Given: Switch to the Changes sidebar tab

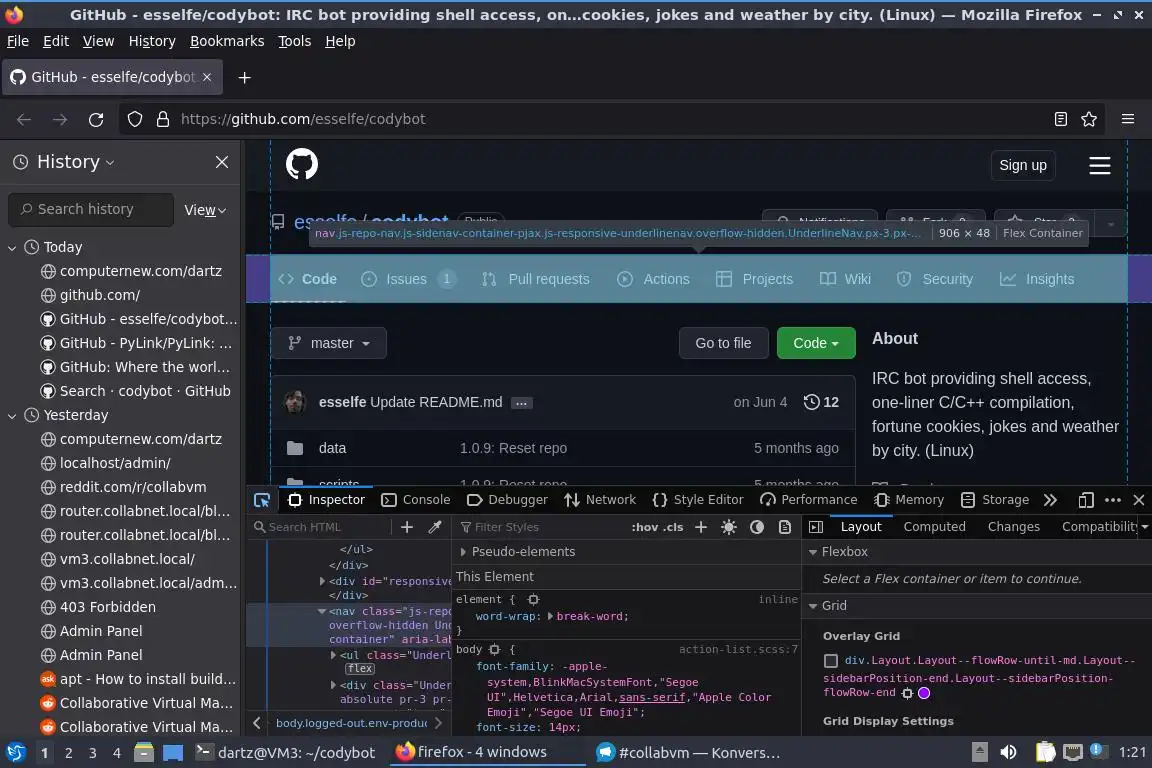Looking at the screenshot, I should [1014, 527].
